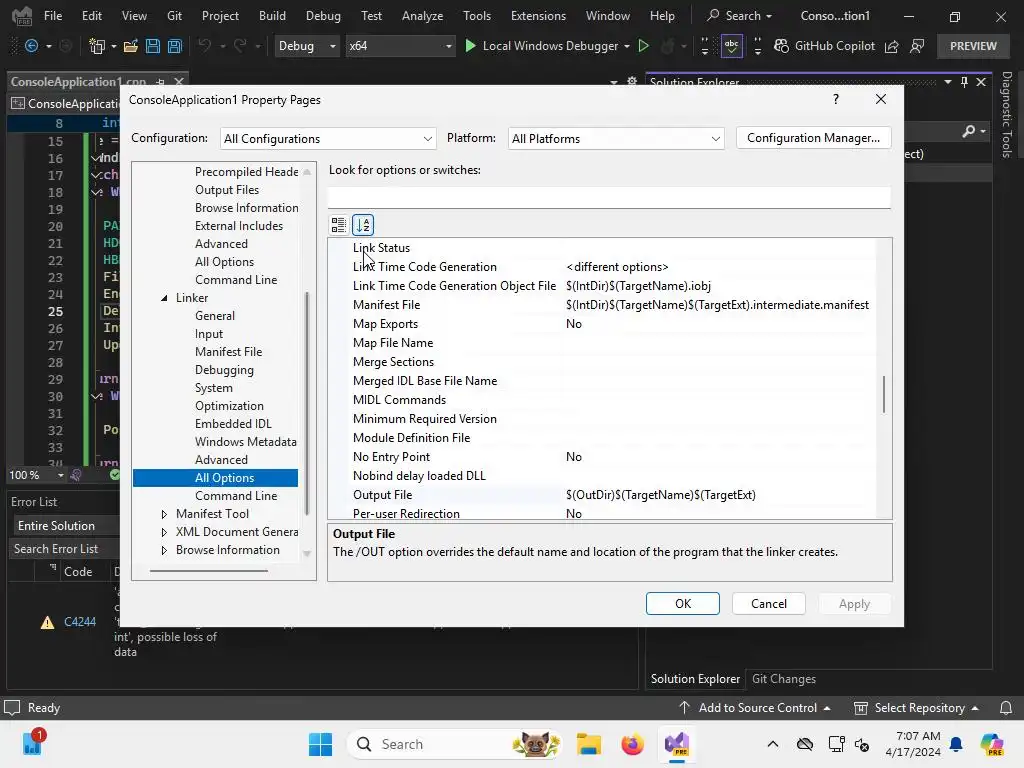Select the Output File property row
1024x768 pixels.
(x=610, y=495)
